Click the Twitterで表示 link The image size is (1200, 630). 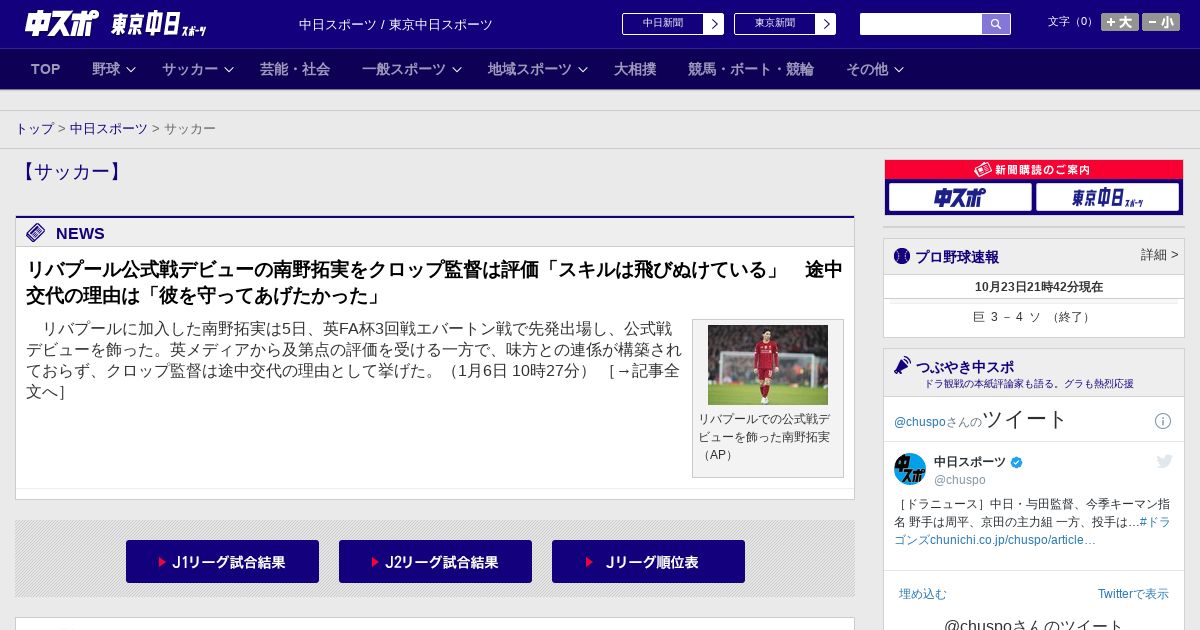(1133, 594)
